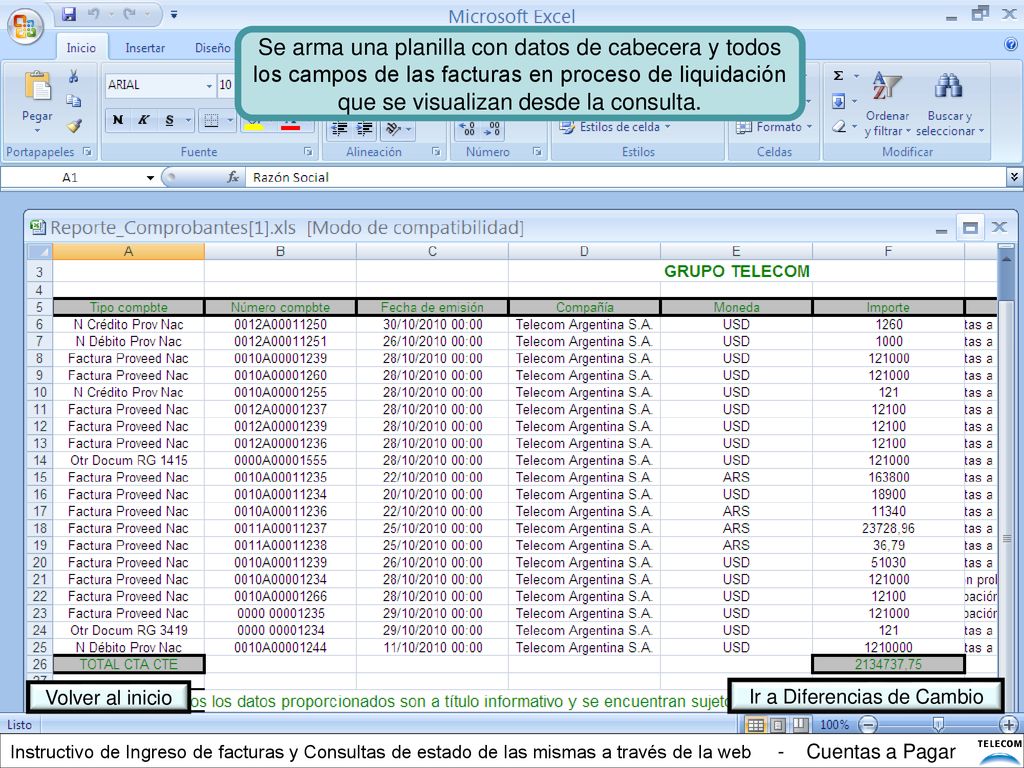Open the Fill down (Rellenar) button
This screenshot has width=1024, height=768.
pyautogui.click(x=839, y=101)
